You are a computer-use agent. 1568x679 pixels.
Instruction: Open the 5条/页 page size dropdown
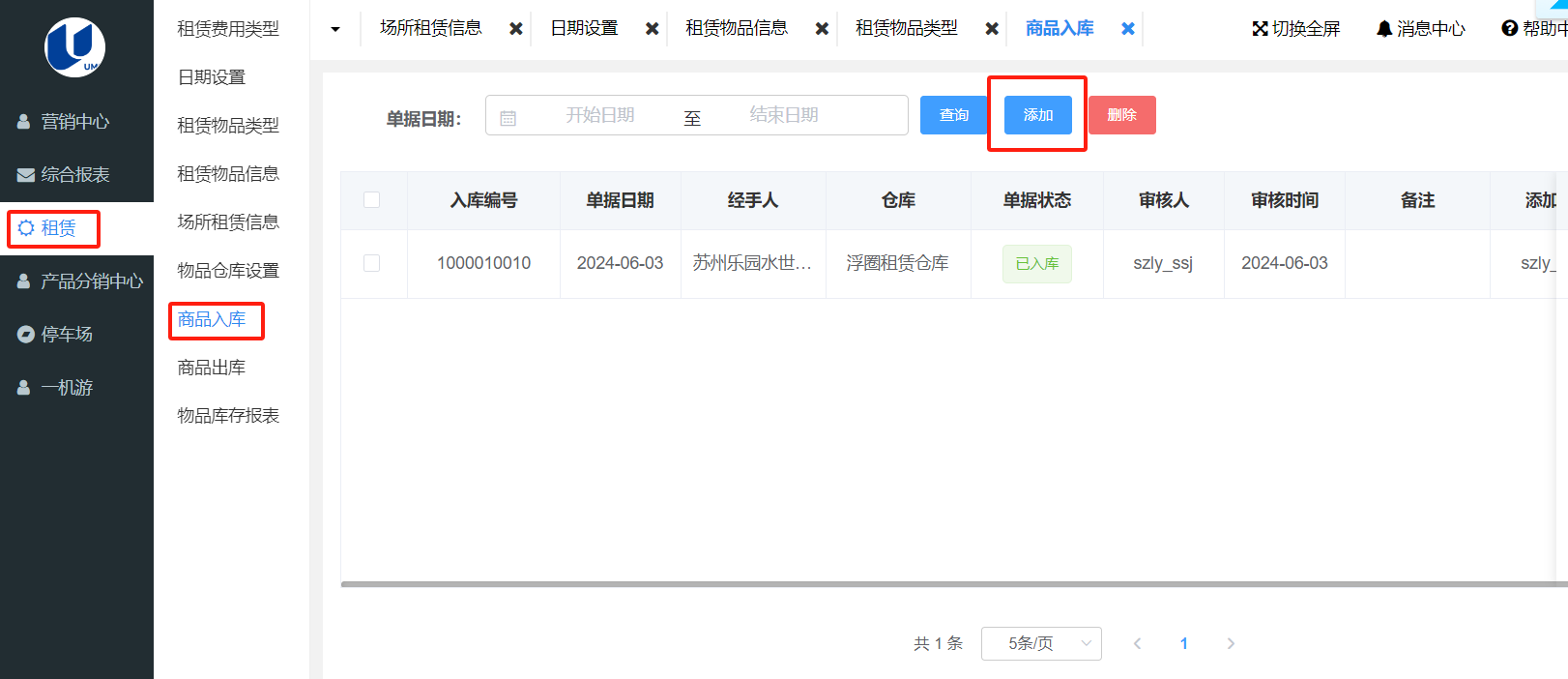1041,643
